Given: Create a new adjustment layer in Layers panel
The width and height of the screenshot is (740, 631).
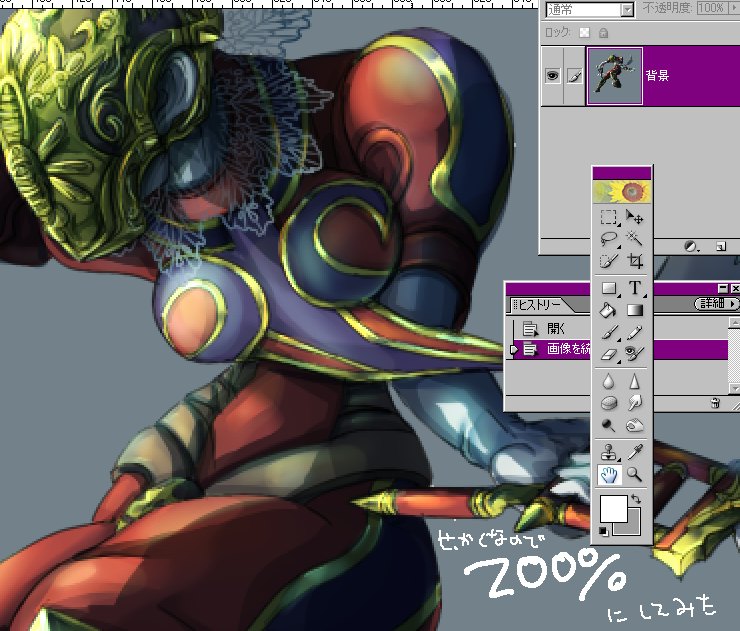Looking at the screenshot, I should [691, 246].
